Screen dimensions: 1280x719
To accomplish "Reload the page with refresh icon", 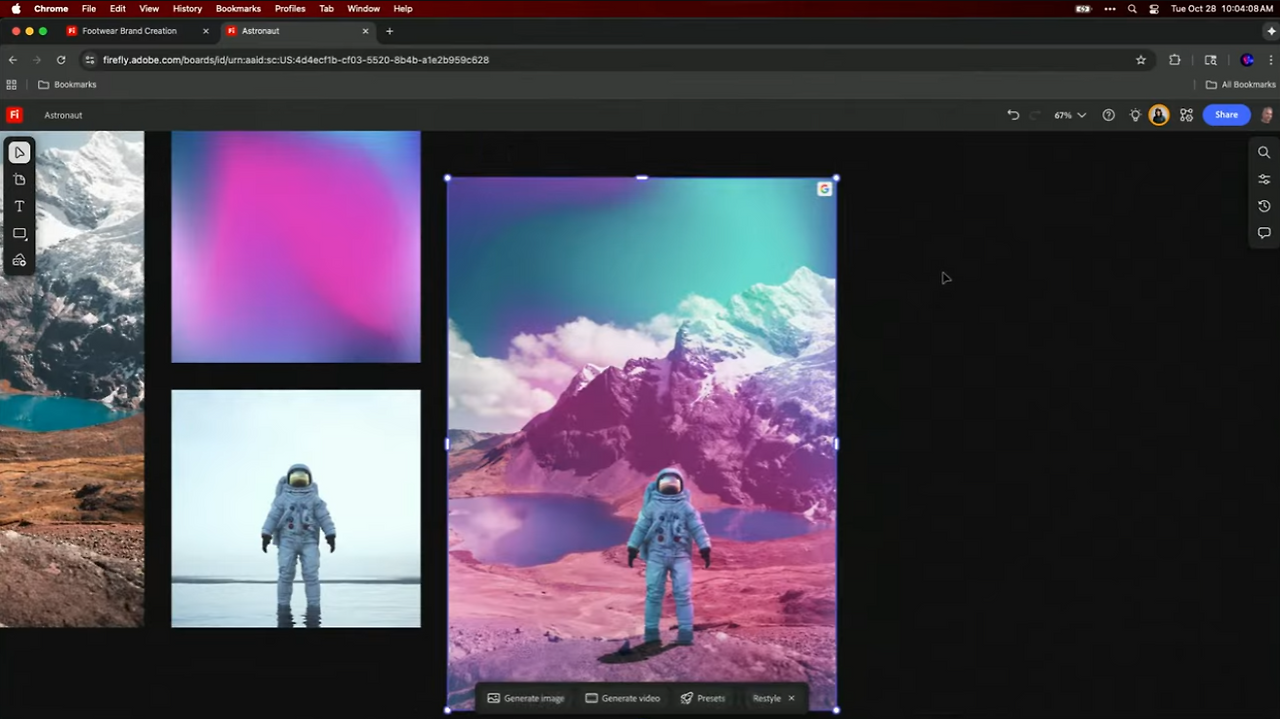I will pos(61,60).
